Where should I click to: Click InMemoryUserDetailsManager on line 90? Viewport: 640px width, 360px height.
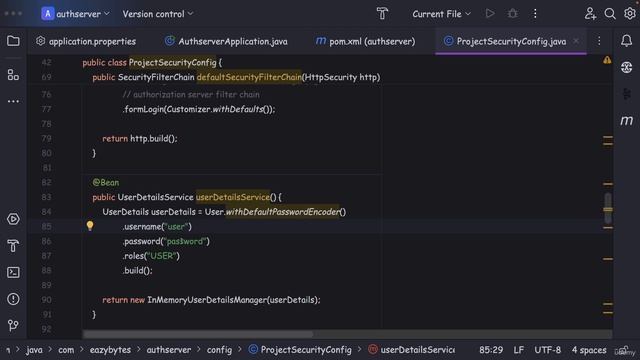coord(207,300)
